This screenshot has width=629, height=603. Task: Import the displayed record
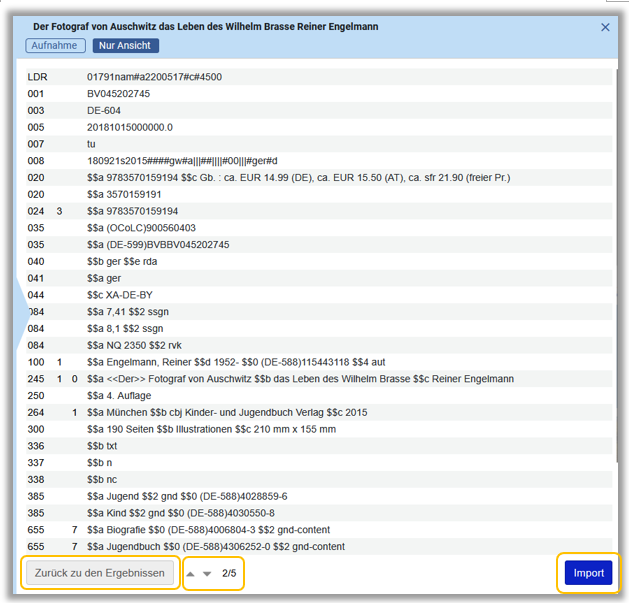pos(588,573)
